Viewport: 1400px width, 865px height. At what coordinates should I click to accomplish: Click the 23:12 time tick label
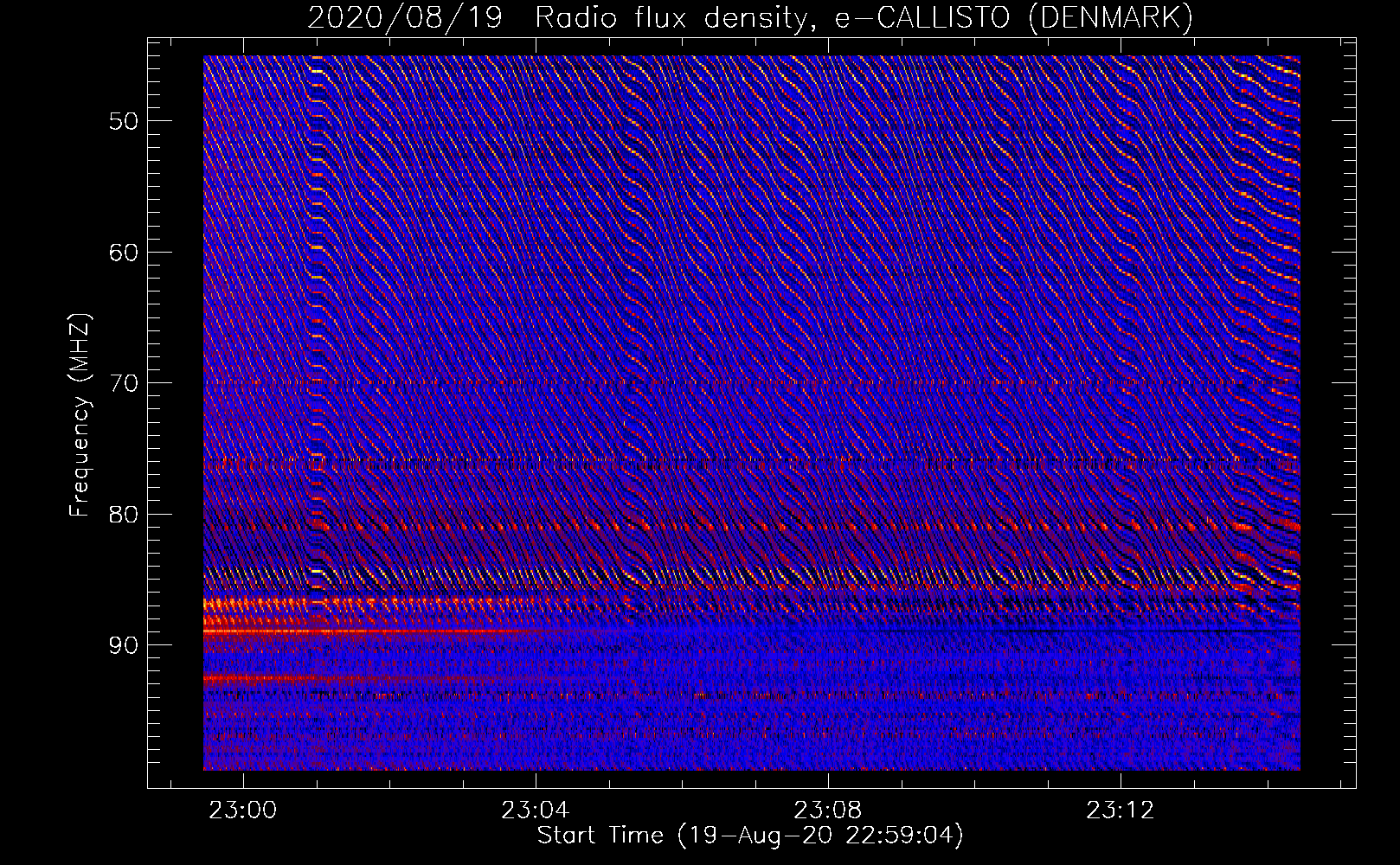coord(1121,811)
